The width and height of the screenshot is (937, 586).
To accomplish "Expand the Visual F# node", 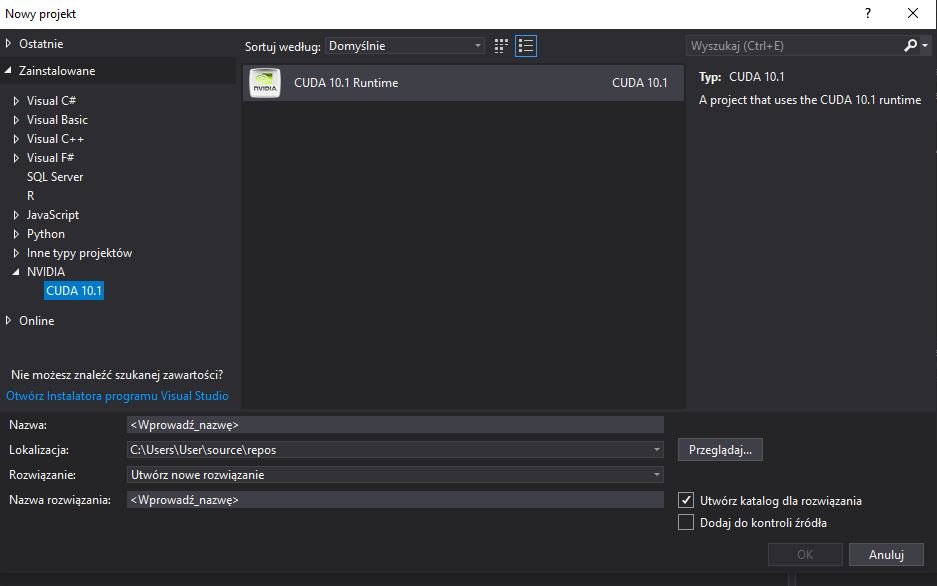I will click(x=16, y=158).
